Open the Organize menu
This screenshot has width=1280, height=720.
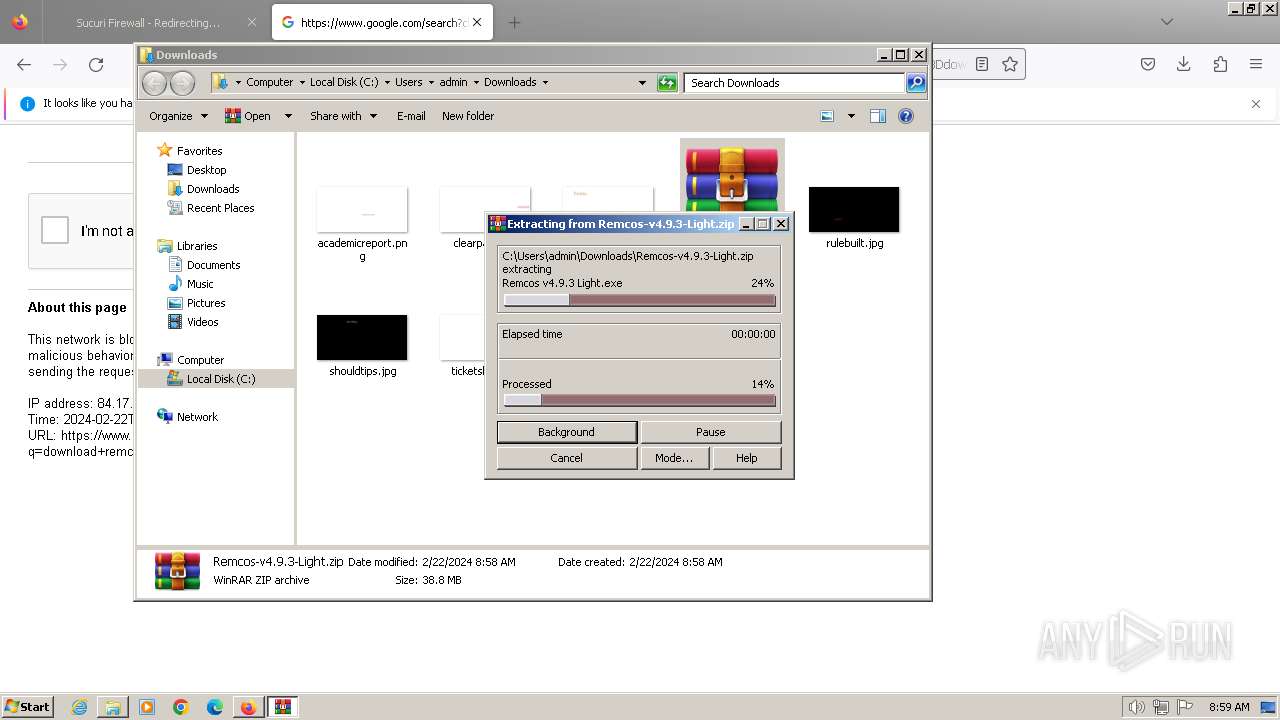[x=178, y=116]
